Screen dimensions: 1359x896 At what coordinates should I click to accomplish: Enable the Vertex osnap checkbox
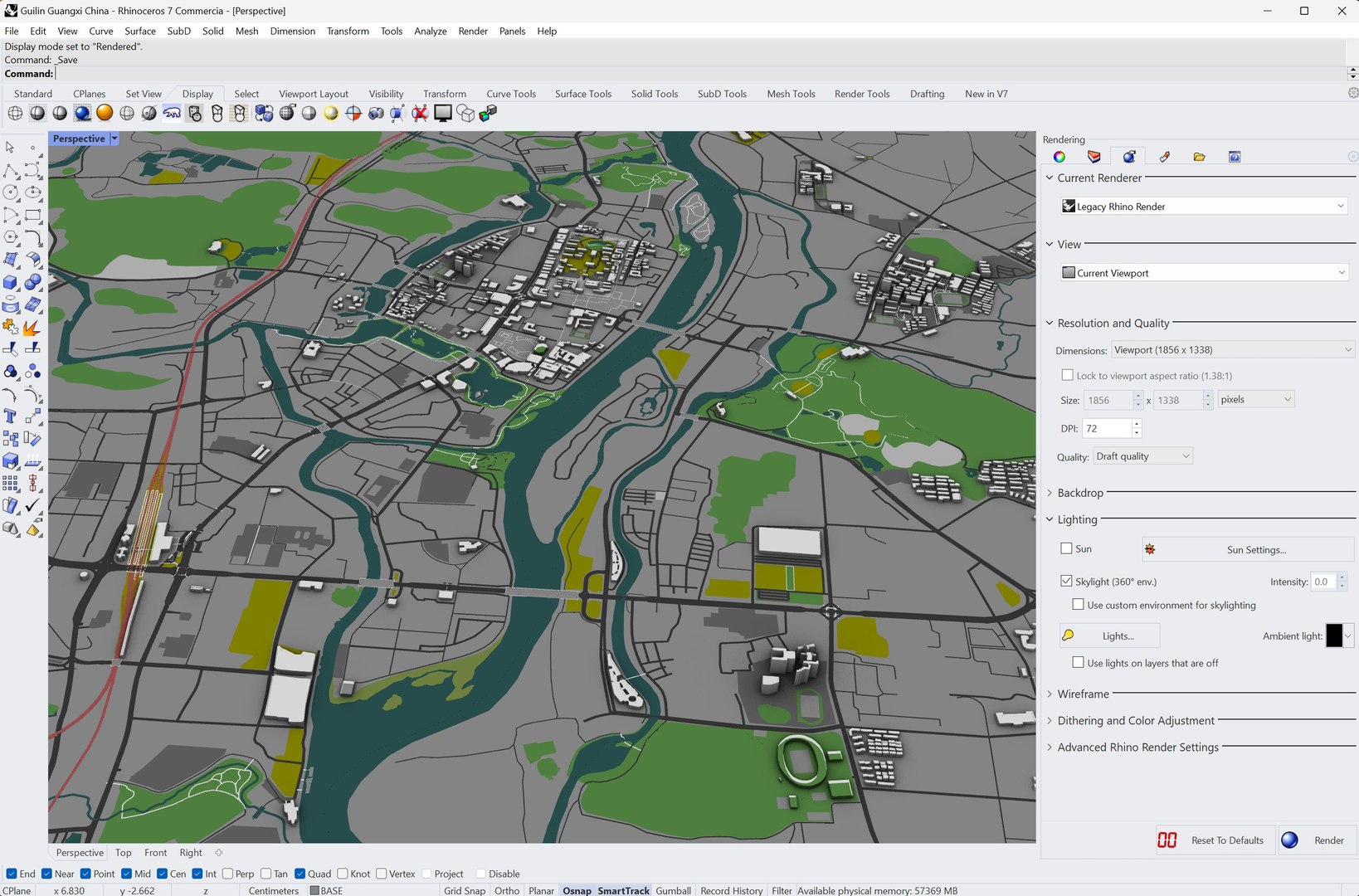pyautogui.click(x=382, y=874)
